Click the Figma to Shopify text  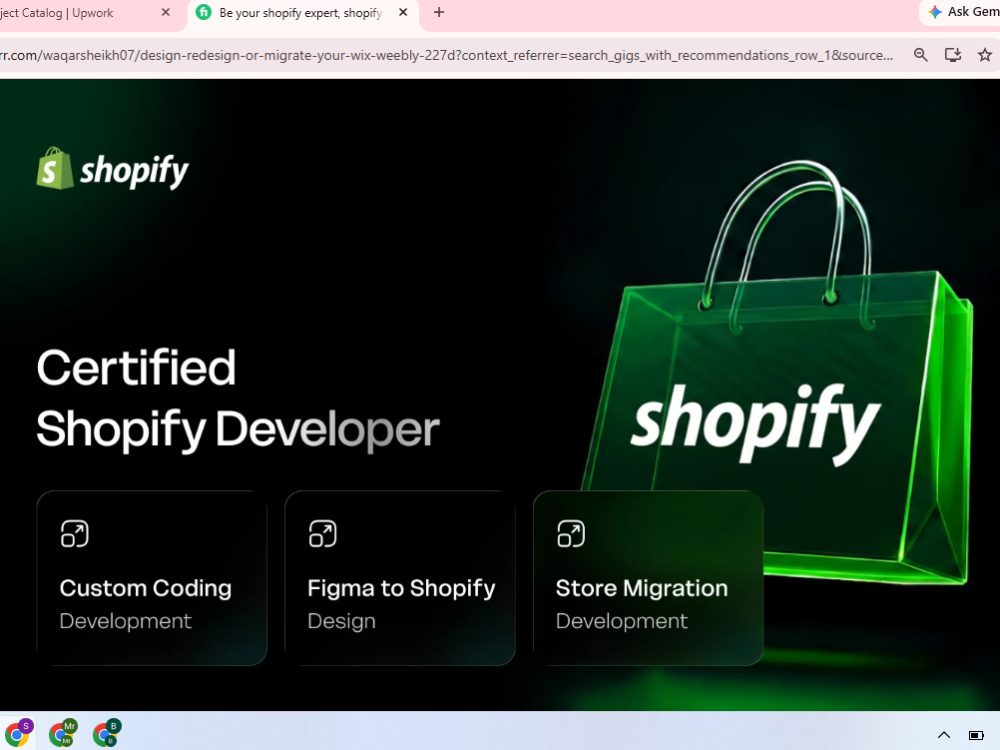401,588
